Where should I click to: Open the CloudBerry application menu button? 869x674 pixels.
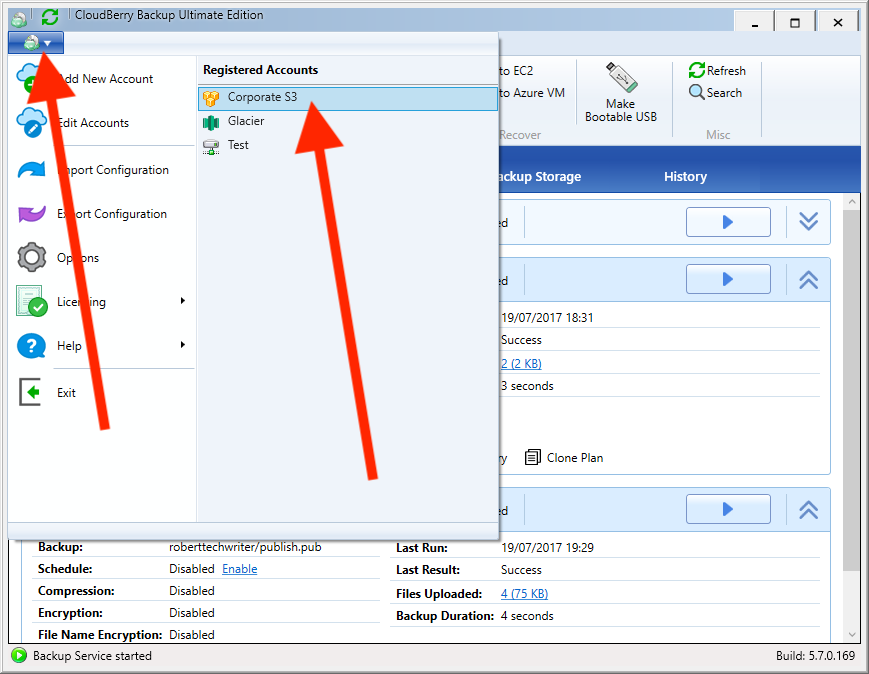click(x=36, y=43)
